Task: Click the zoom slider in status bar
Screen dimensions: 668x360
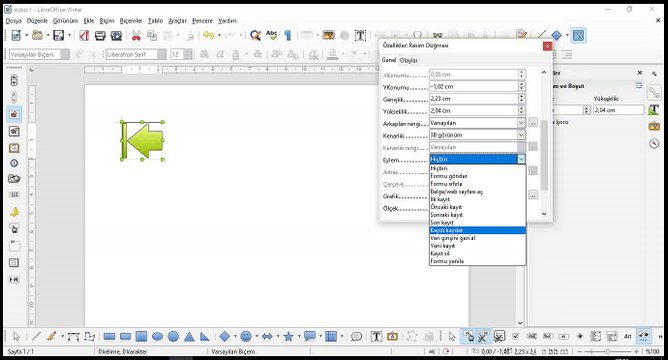Action: (x=608, y=351)
